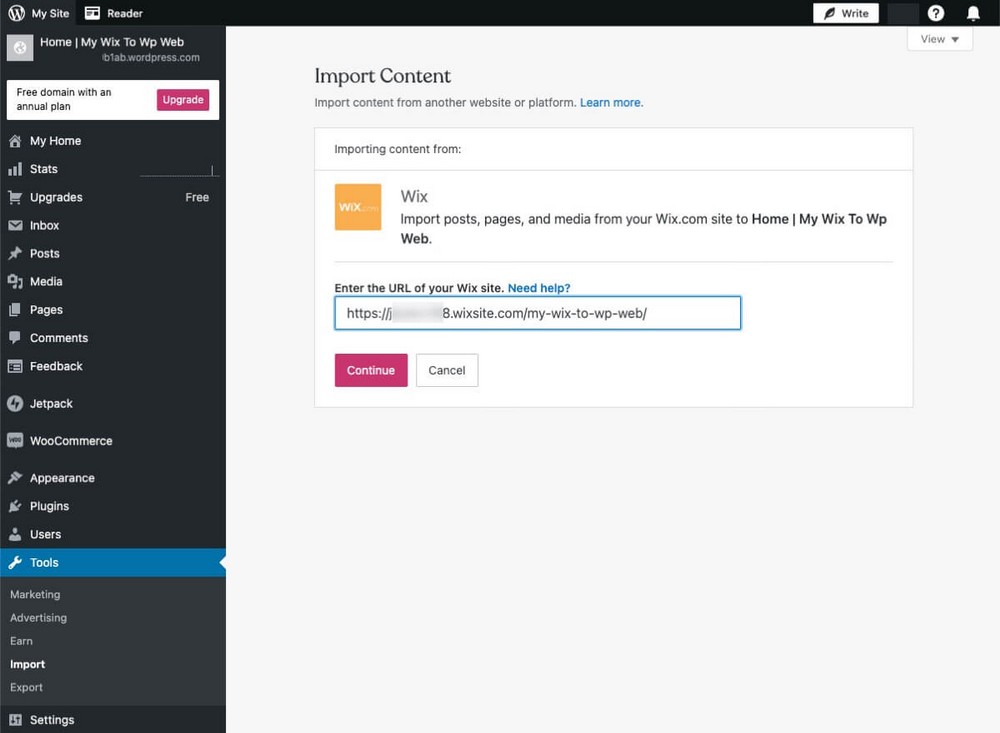1000x733 pixels.
Task: Focus the Wix site URL field
Action: pyautogui.click(x=538, y=313)
